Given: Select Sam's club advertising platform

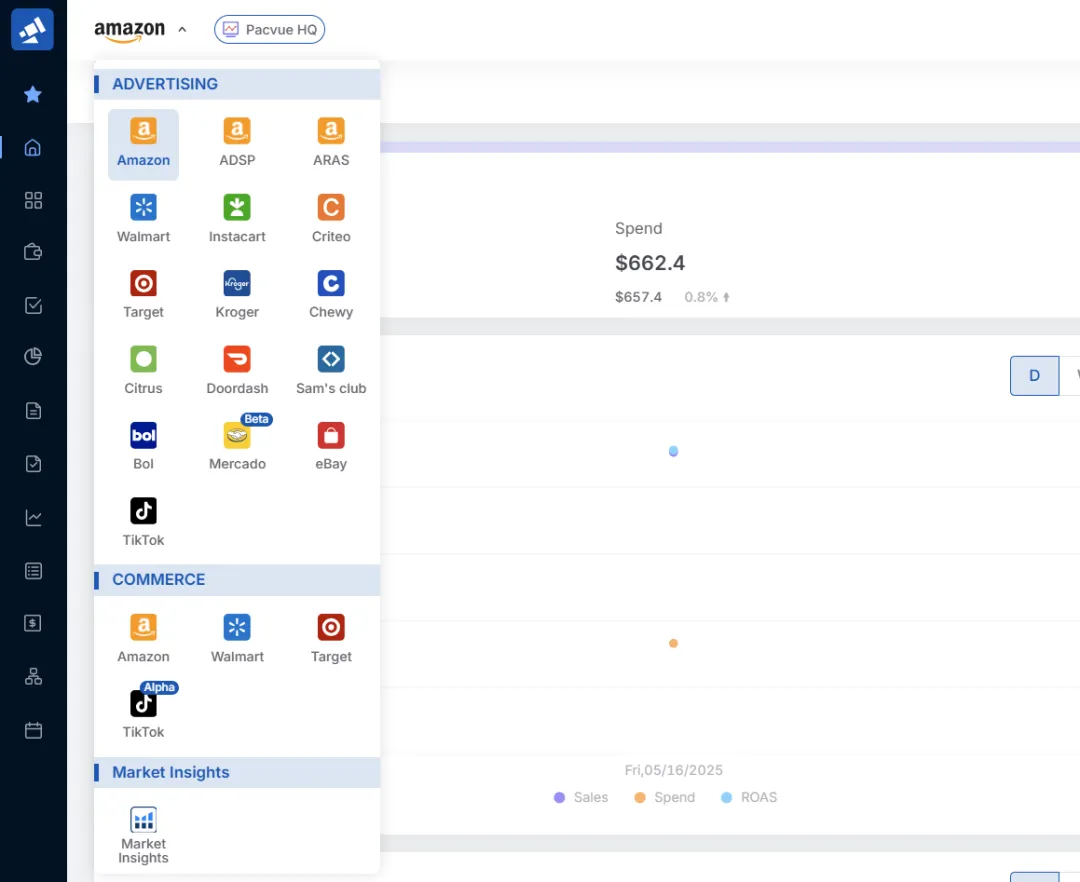Looking at the screenshot, I should [x=331, y=370].
